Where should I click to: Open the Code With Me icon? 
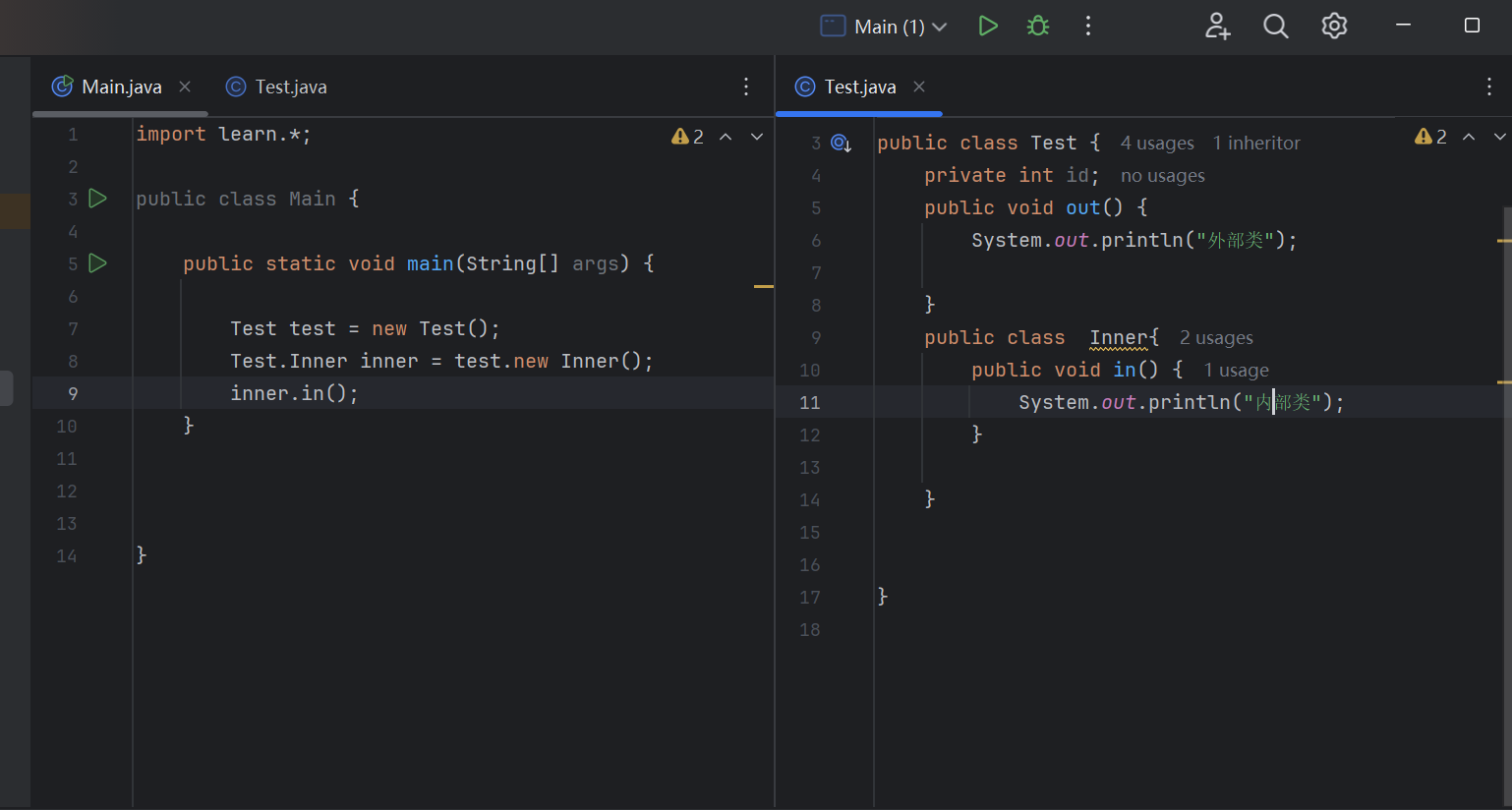(1217, 26)
